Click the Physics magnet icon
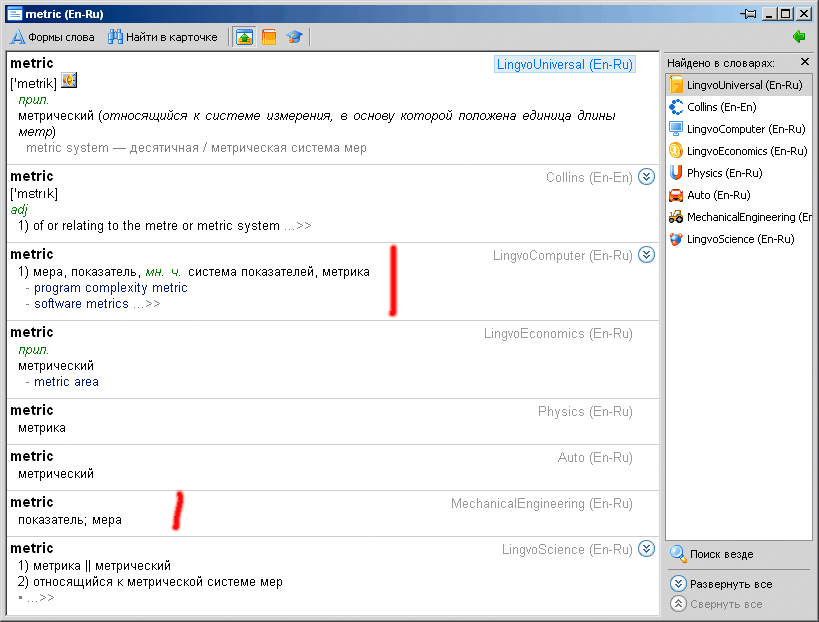 676,172
